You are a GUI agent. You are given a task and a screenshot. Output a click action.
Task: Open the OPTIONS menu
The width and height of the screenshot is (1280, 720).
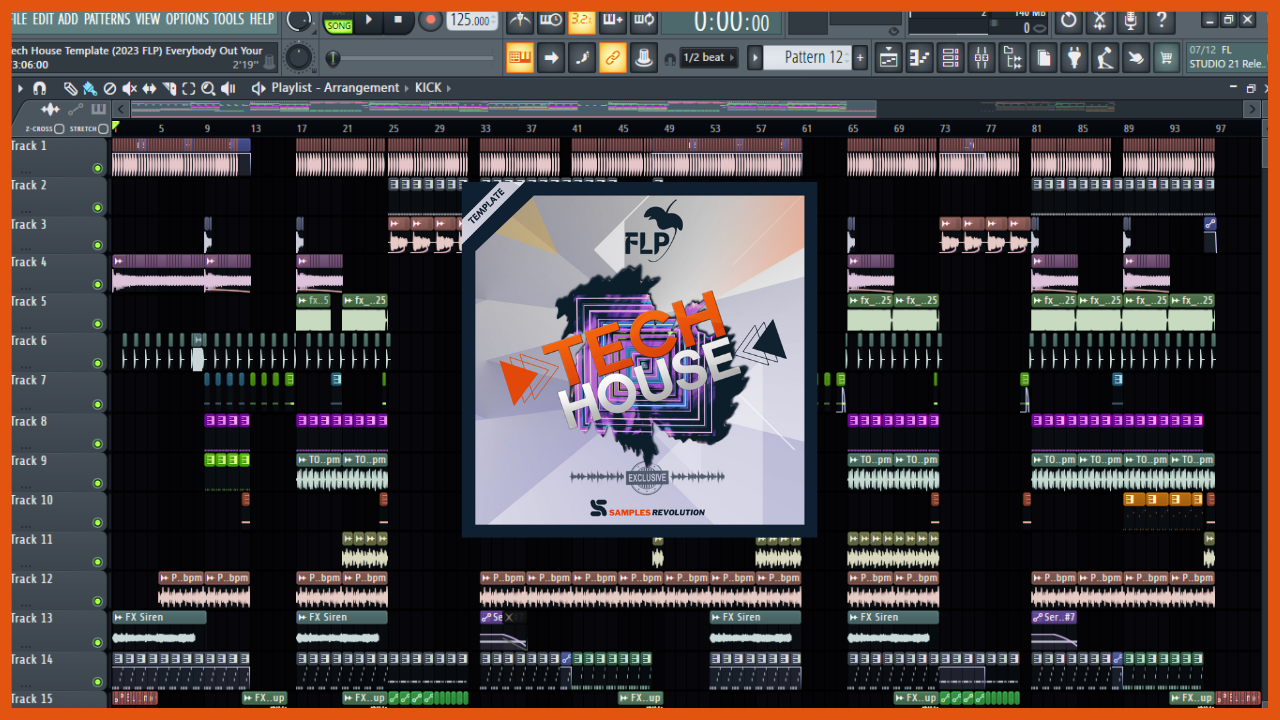click(x=187, y=19)
